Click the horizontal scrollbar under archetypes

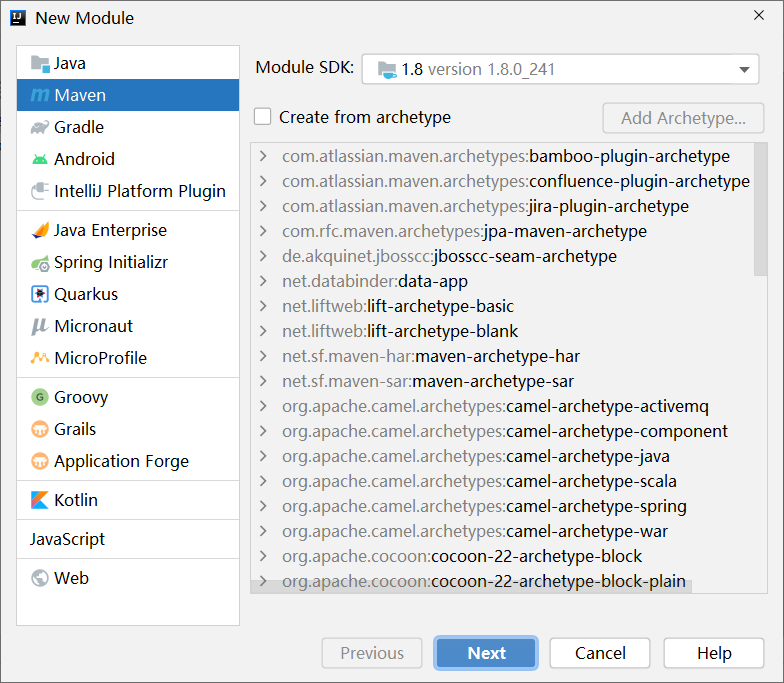point(471,586)
